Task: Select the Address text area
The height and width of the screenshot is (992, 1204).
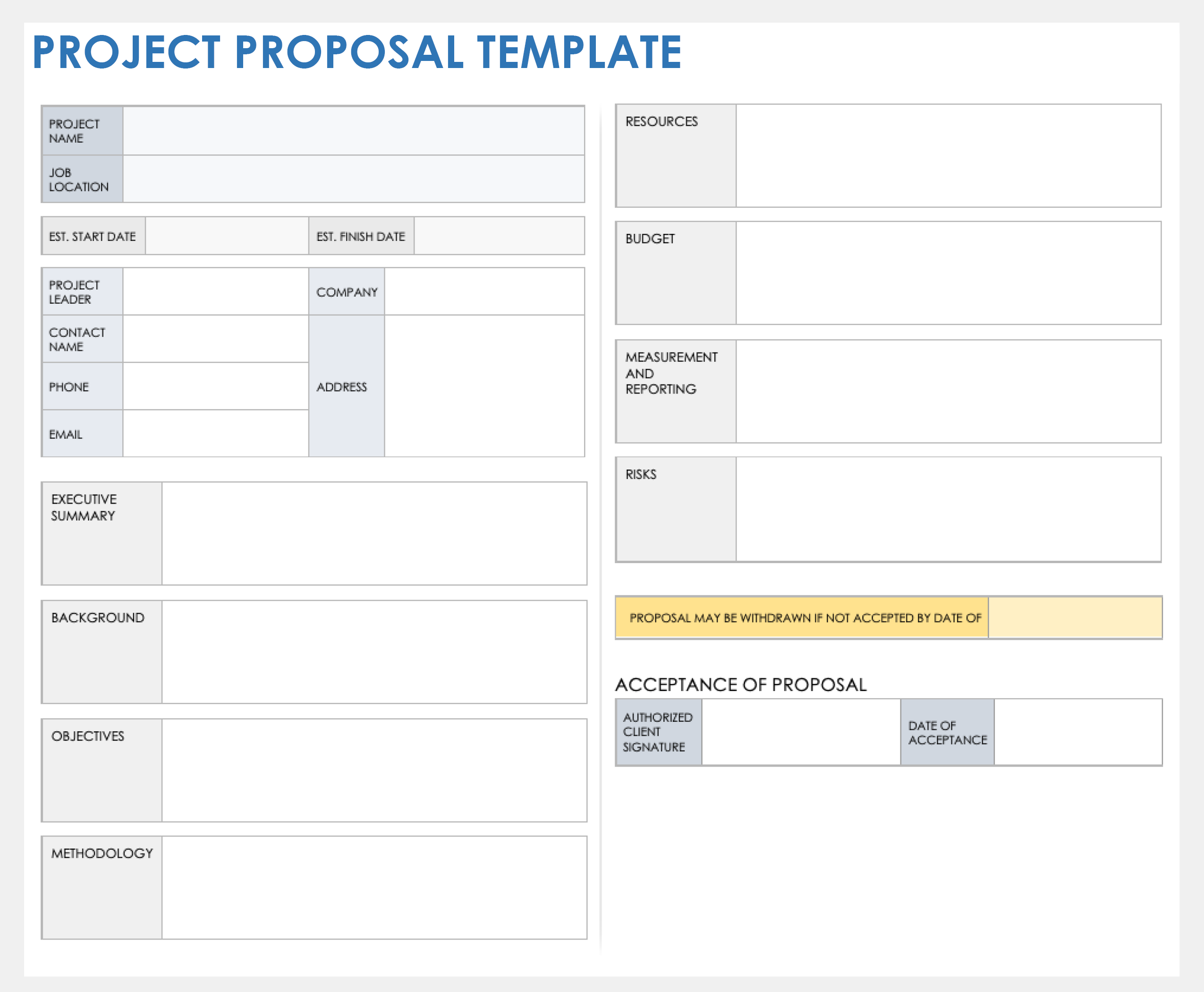Action: (x=484, y=386)
